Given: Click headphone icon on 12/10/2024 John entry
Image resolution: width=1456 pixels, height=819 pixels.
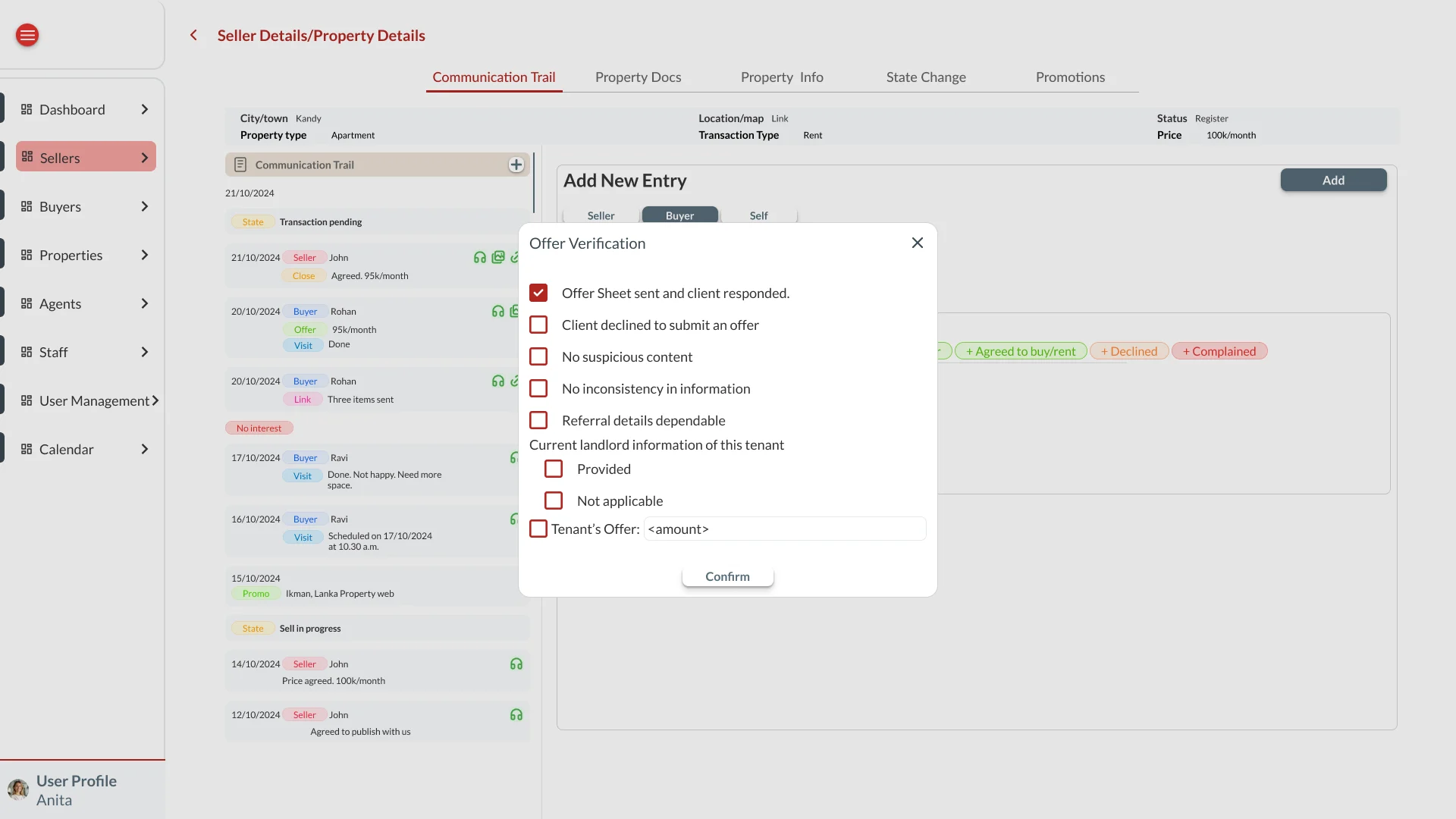Looking at the screenshot, I should coord(516,715).
